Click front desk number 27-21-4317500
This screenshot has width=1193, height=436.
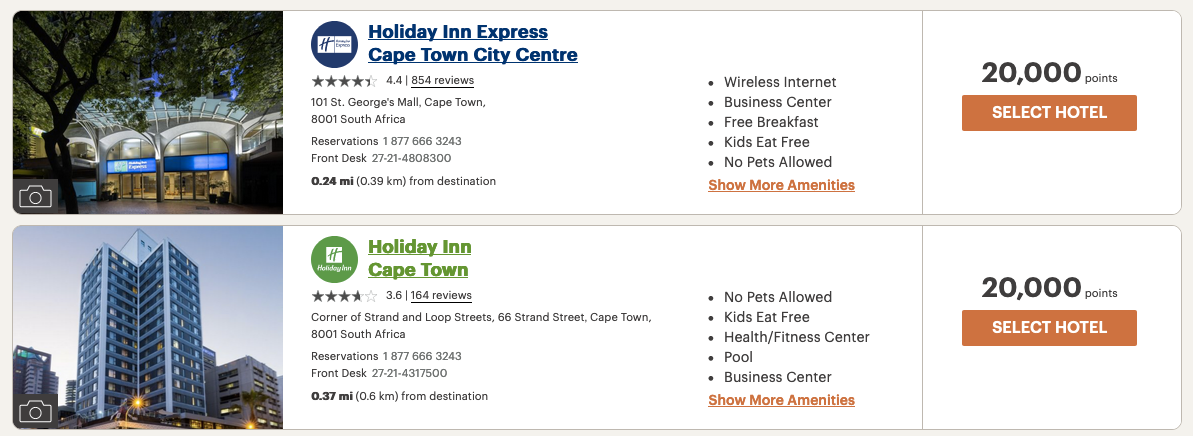[x=409, y=373]
